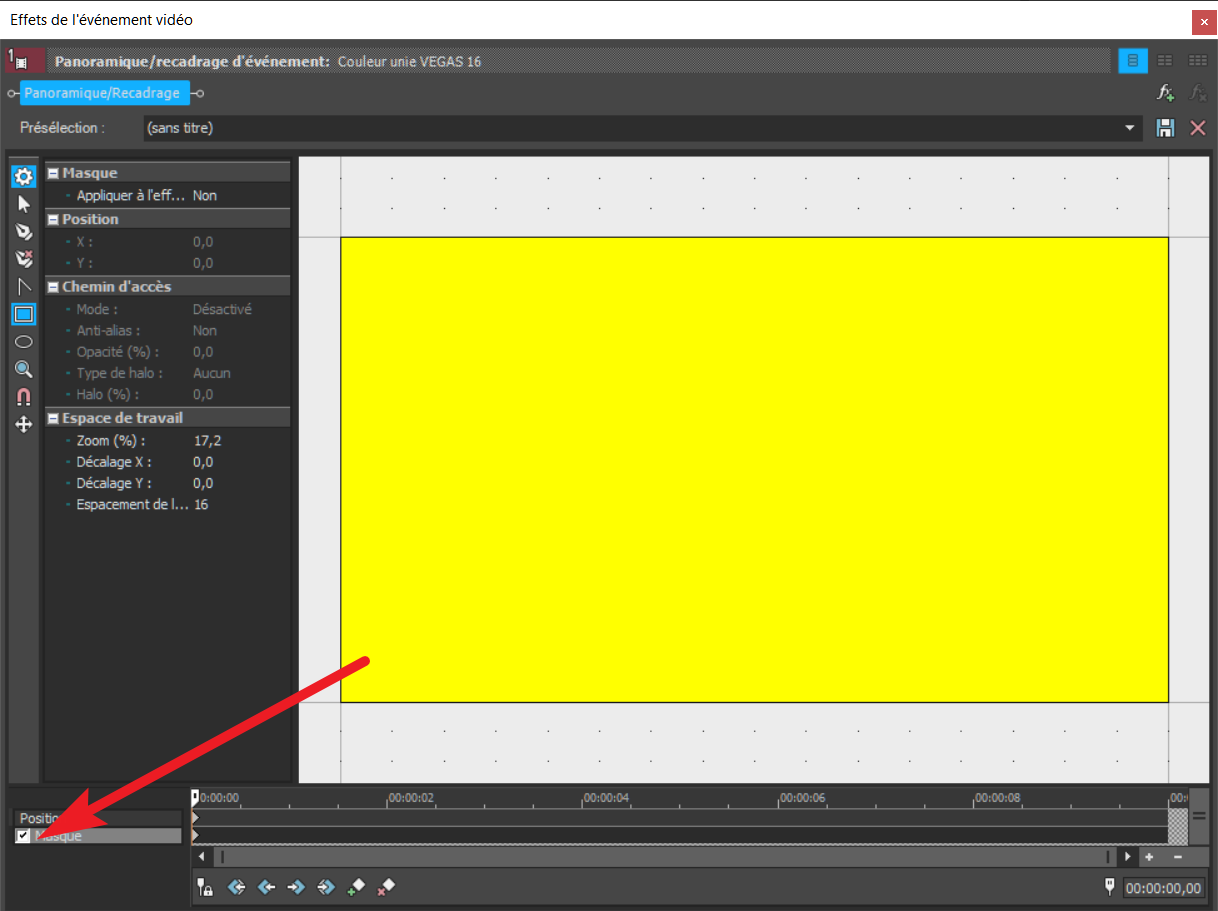Click the keyframe timeline horizontal scrollbar
1218x911 pixels.
(665, 857)
